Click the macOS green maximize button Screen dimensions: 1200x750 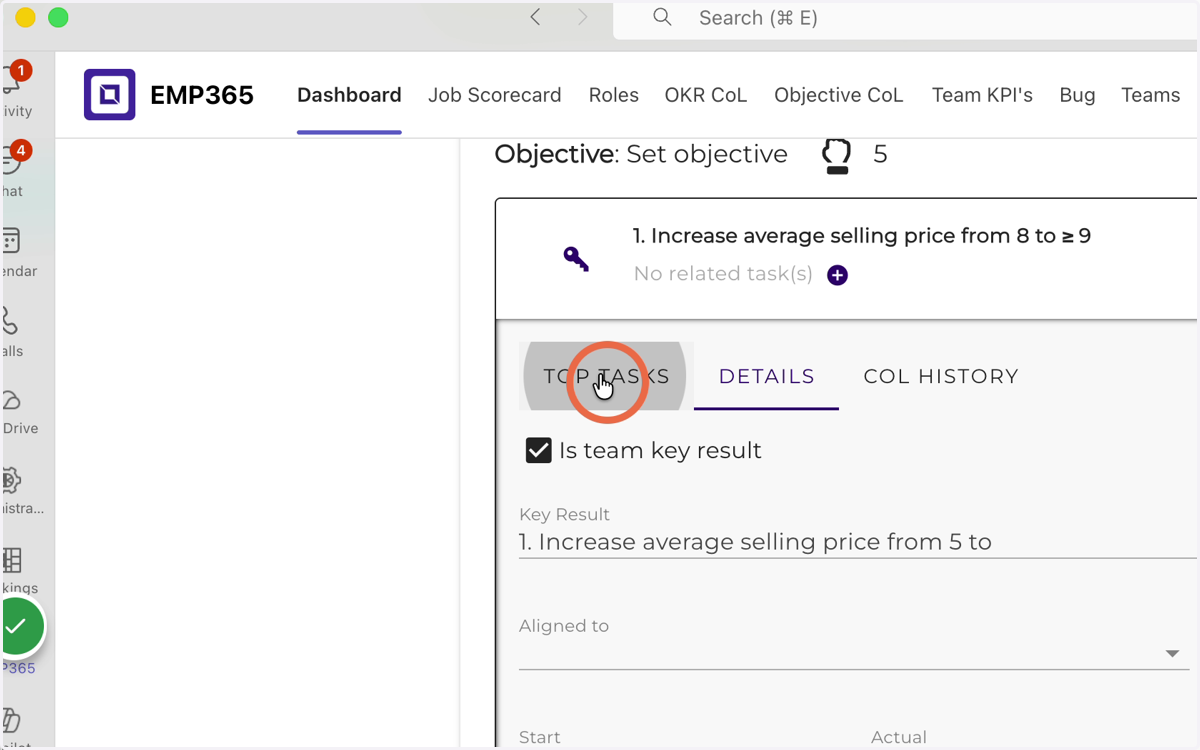pos(58,17)
